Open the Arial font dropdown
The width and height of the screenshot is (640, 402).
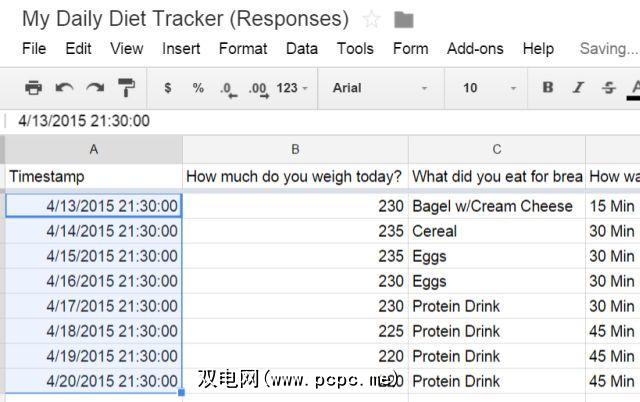tap(380, 88)
